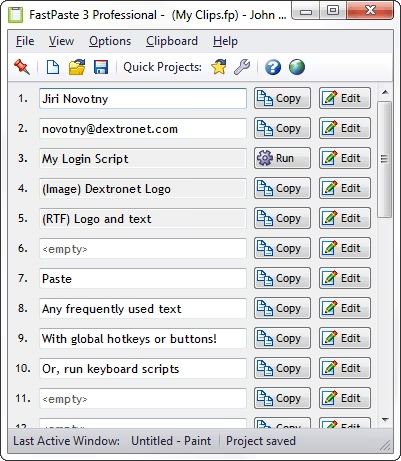Edit empty clip number 11
Viewport: 401px width, 461px height.
click(345, 398)
